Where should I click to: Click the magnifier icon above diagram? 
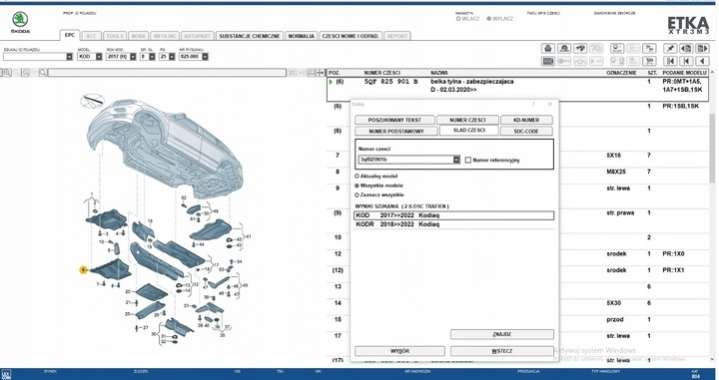point(42,72)
